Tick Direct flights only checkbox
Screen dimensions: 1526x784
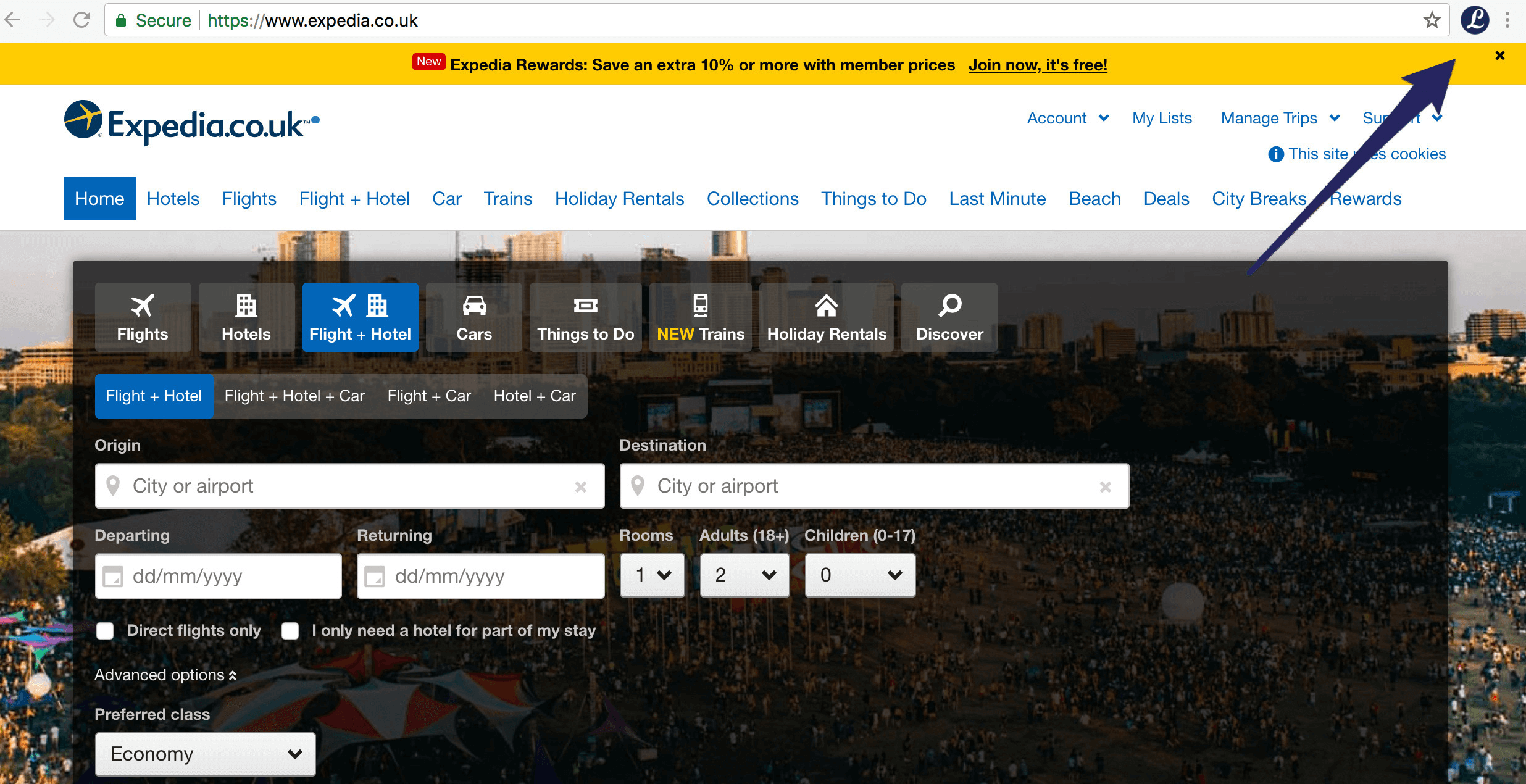105,631
